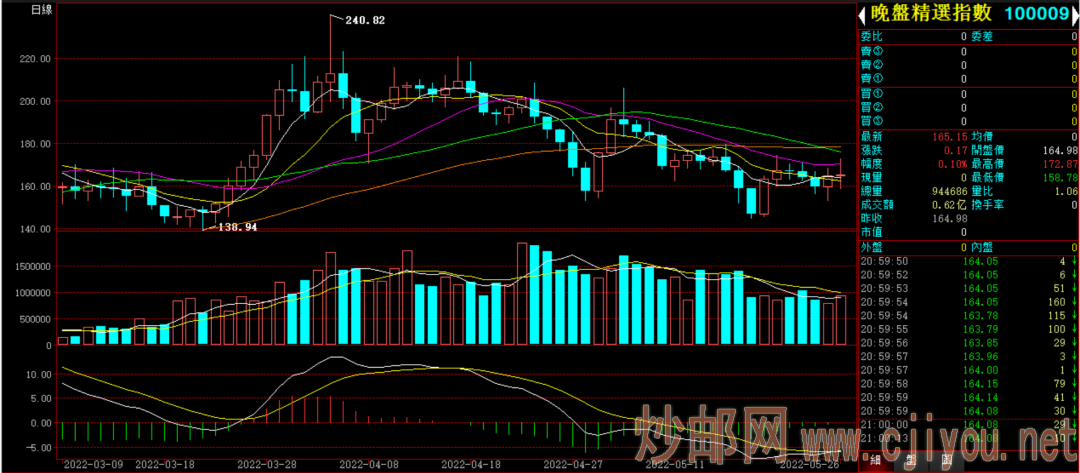Click the 日線 period label

pyautogui.click(x=42, y=10)
